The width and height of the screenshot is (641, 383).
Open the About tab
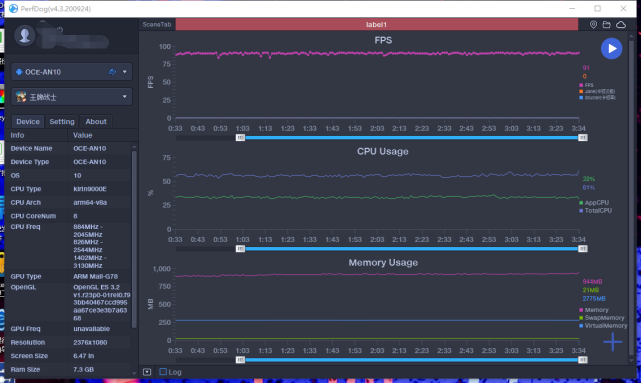pos(96,121)
